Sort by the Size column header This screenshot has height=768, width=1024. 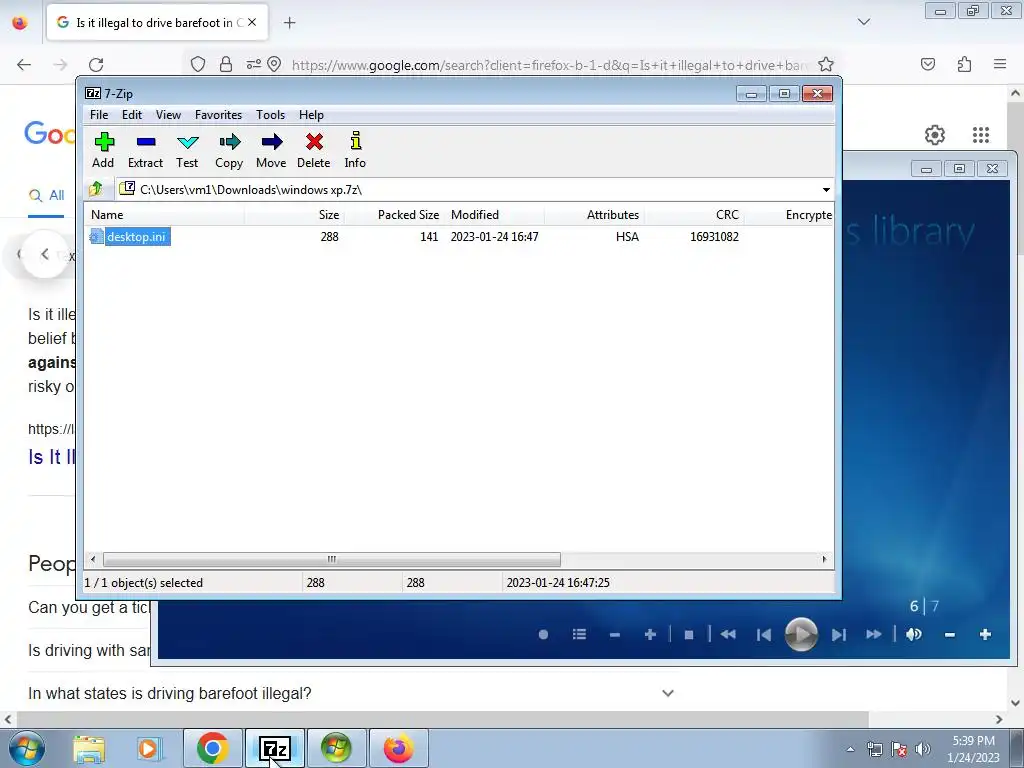tap(295, 215)
